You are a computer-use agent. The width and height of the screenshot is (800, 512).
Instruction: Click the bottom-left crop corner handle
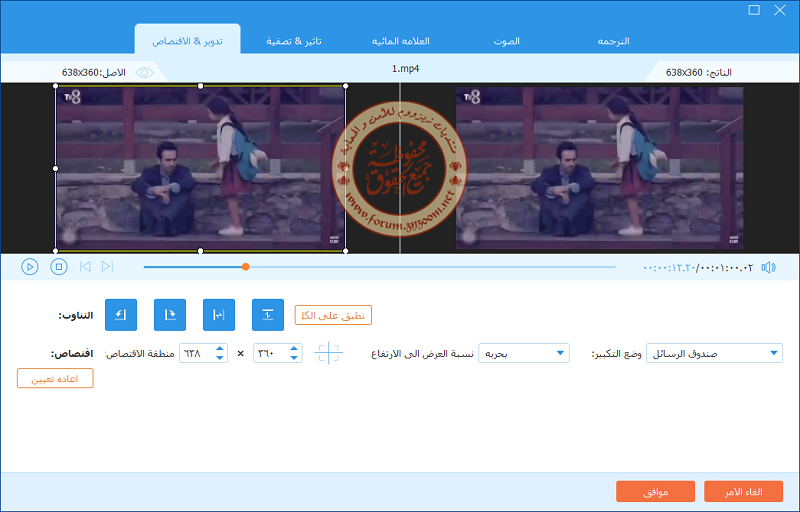(56, 251)
